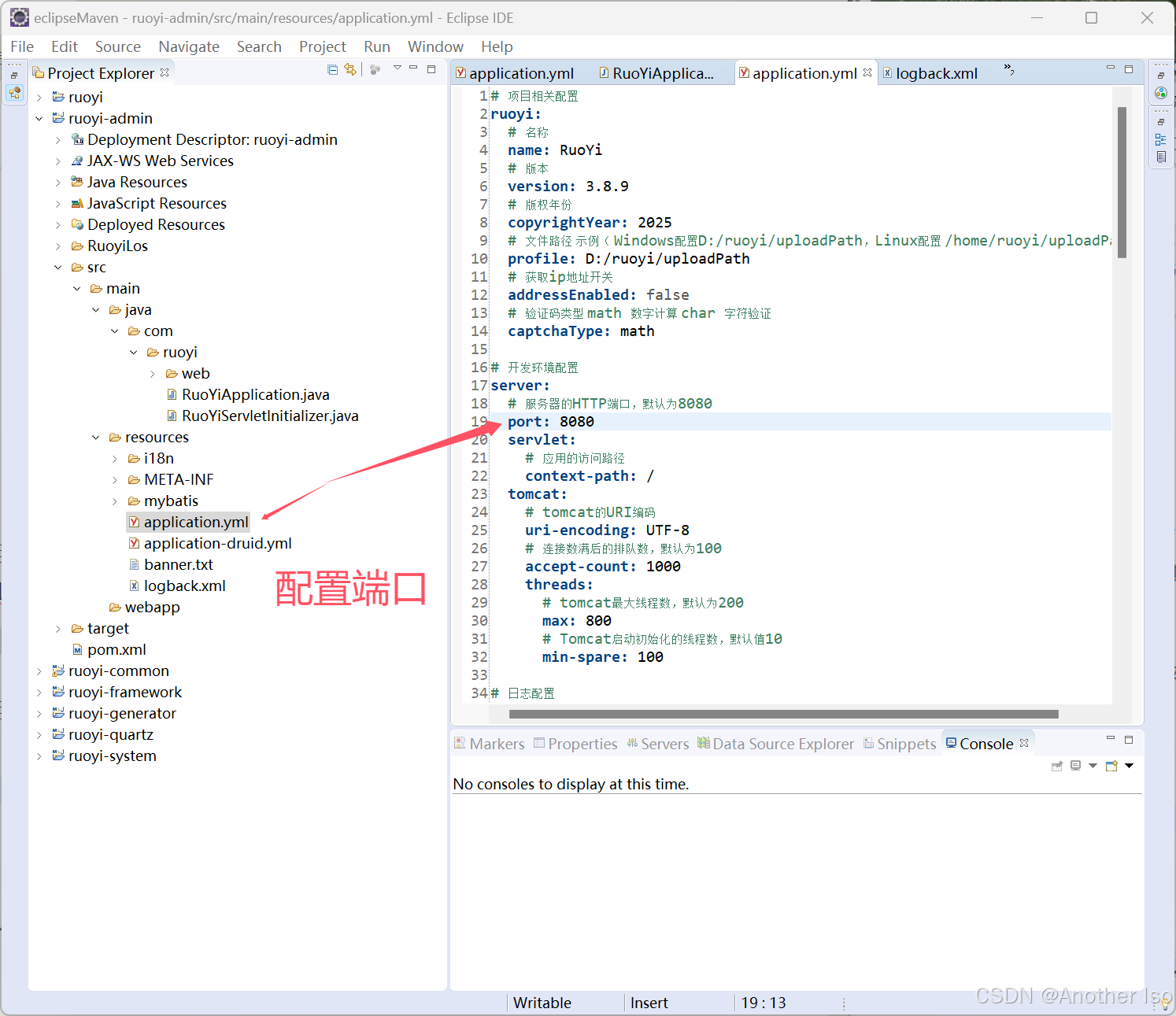
Task: Click the Writable status bar entry
Action: click(x=542, y=1003)
